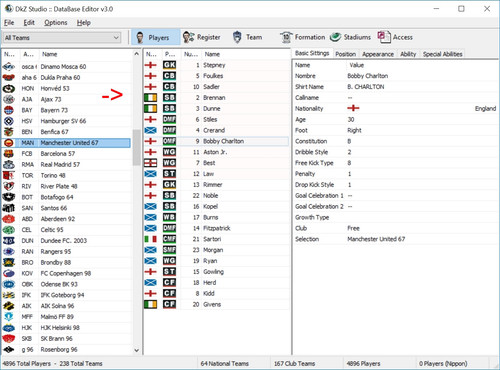
Task: Click team list scrollbar down arrow
Action: click(x=136, y=350)
